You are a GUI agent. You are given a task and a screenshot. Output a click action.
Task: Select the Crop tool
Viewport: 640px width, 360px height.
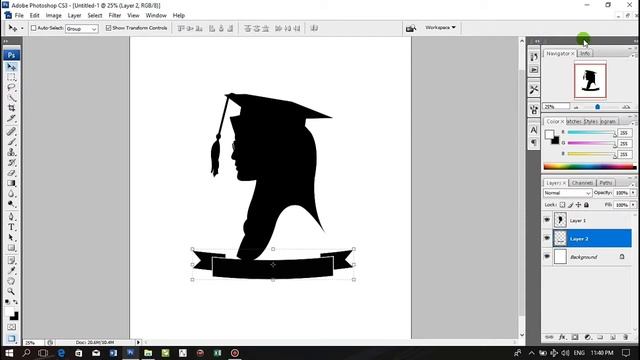click(11, 108)
